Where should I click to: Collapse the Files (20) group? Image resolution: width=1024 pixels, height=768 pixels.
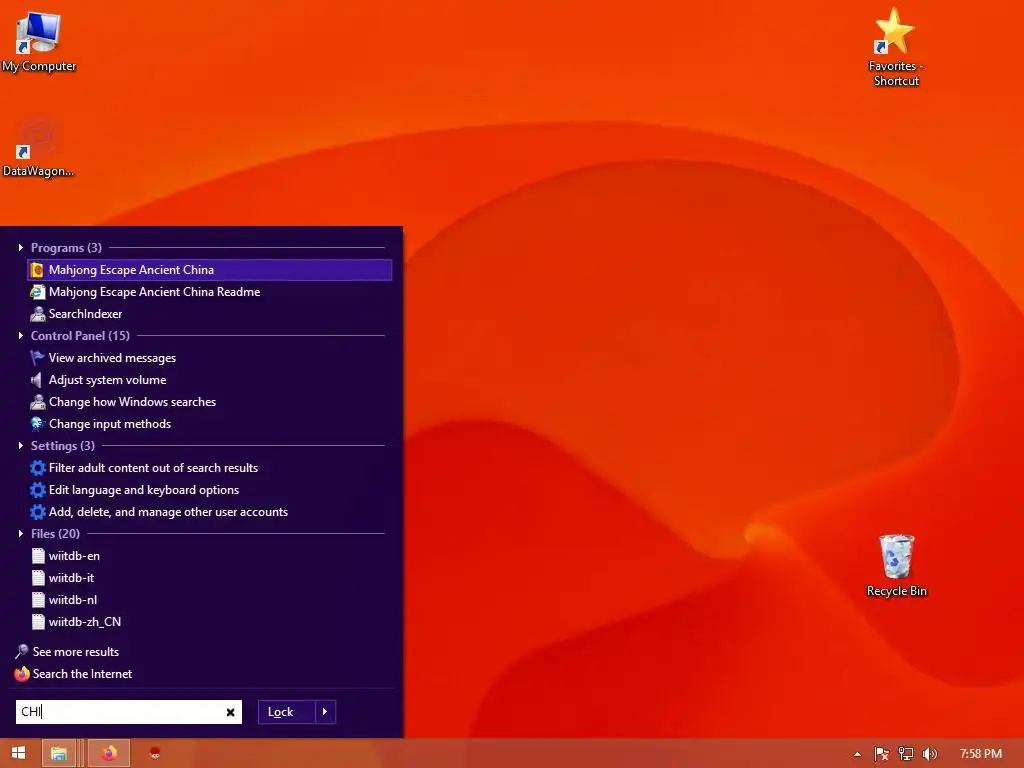point(21,534)
